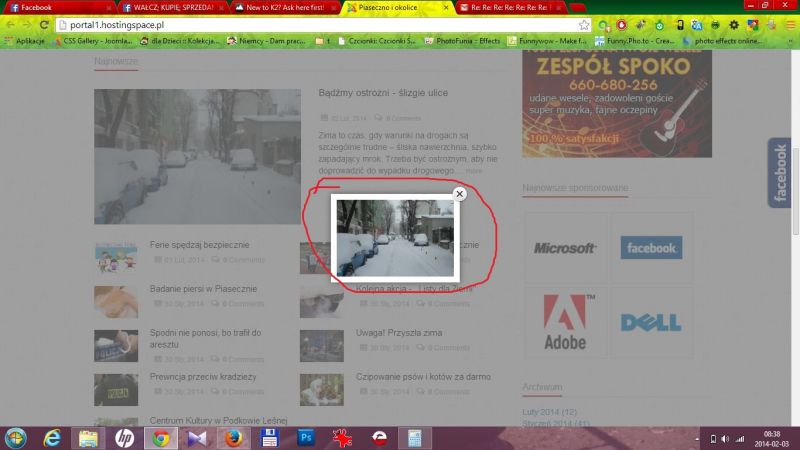Viewport: 800px width, 450px height.
Task: Open Funnywow - Make f... bookmark
Action: (x=547, y=41)
